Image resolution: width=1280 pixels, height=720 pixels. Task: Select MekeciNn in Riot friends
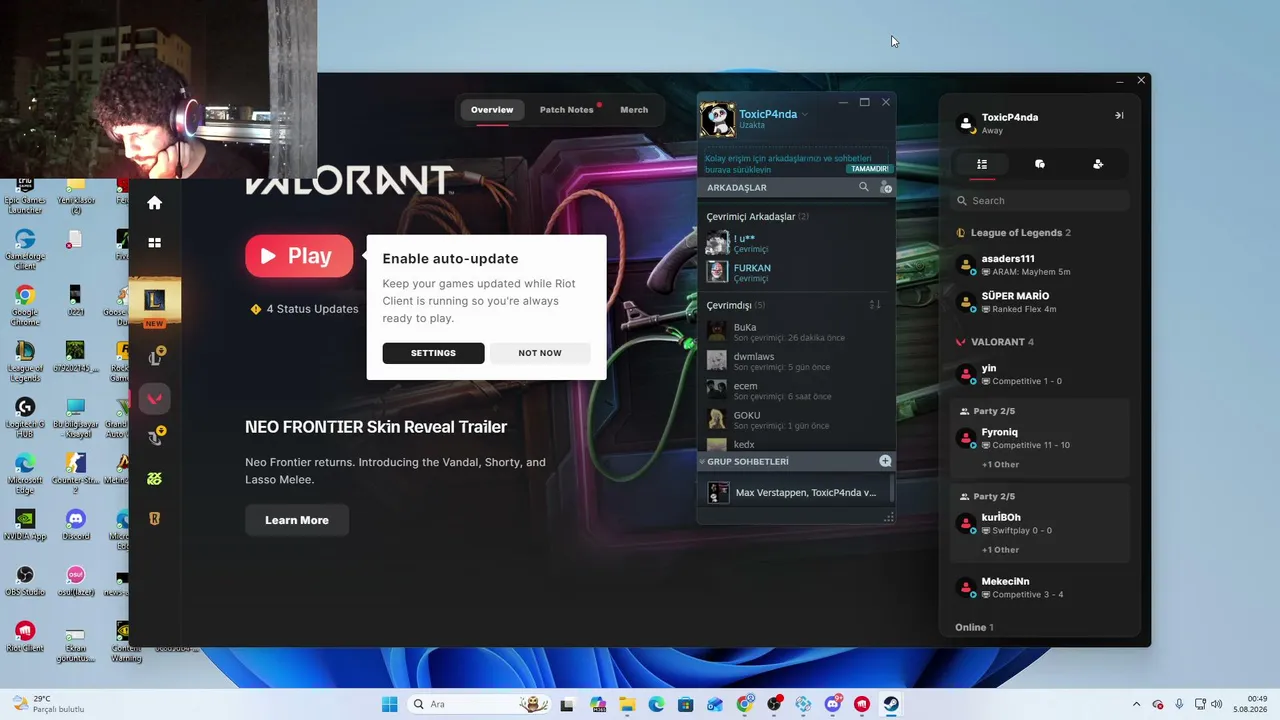click(1040, 587)
